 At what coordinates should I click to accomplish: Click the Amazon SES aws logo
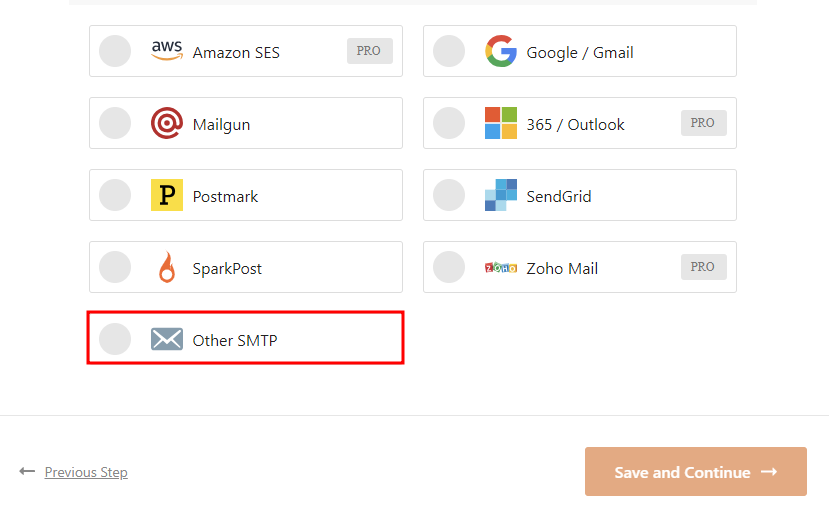pyautogui.click(x=167, y=51)
